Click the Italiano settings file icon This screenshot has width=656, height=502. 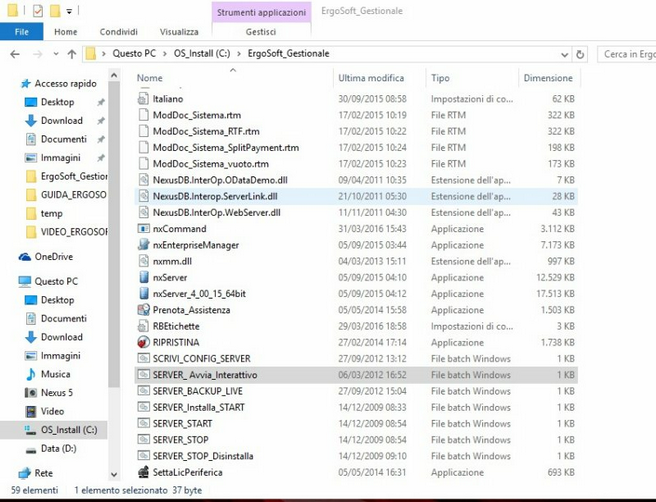pyautogui.click(x=143, y=99)
